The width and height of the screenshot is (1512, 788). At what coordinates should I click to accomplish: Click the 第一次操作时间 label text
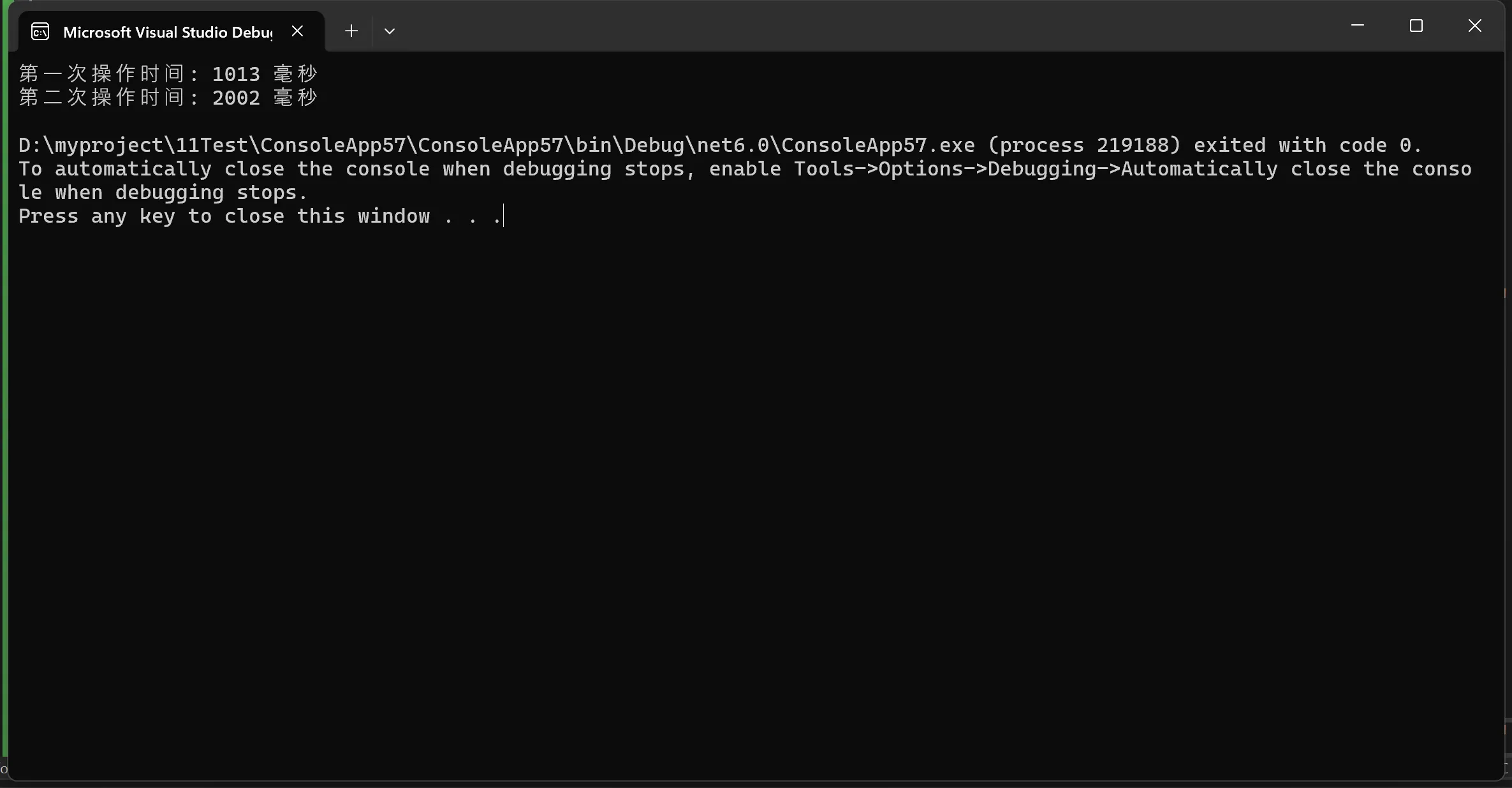point(102,73)
